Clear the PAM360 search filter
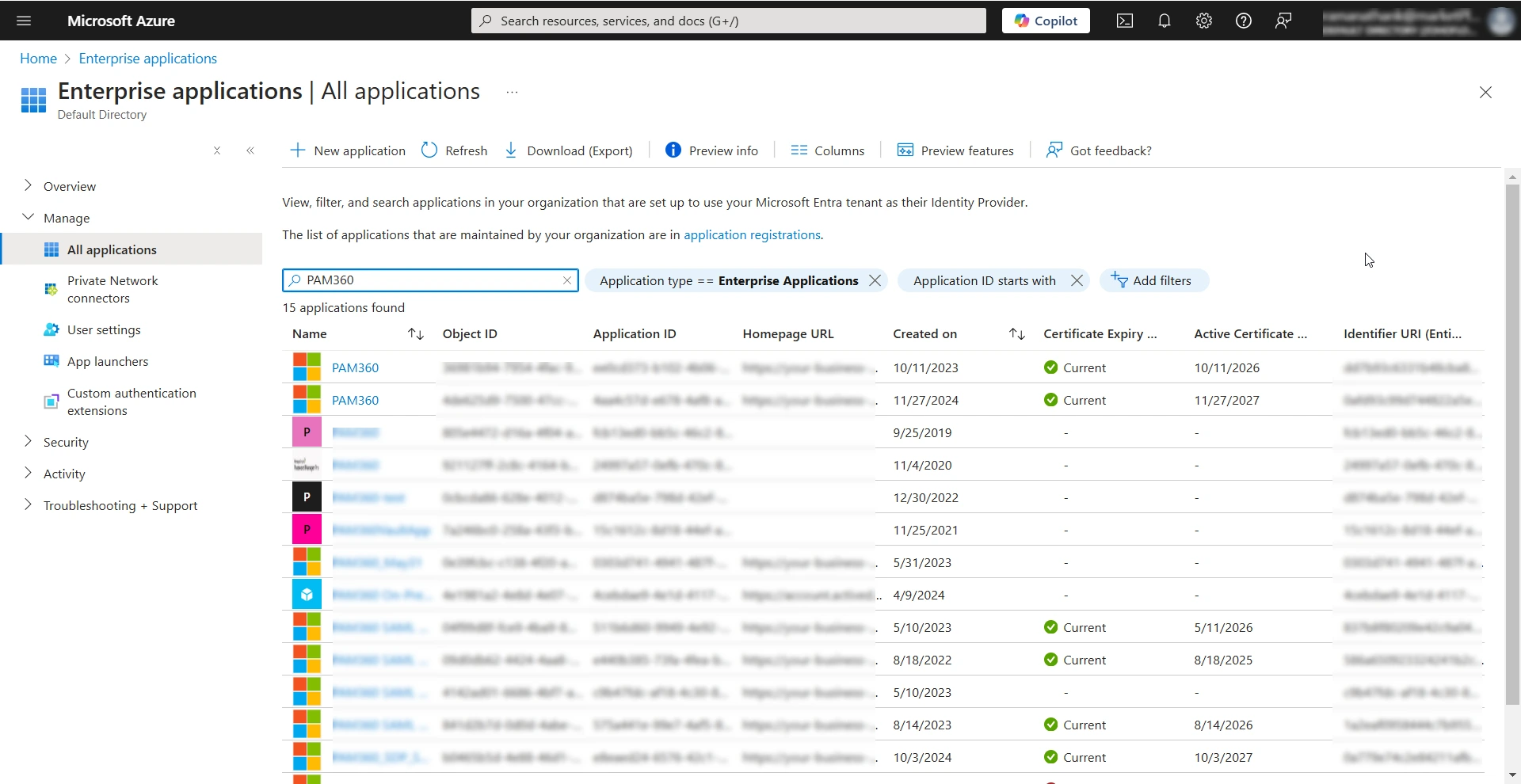 pyautogui.click(x=566, y=280)
